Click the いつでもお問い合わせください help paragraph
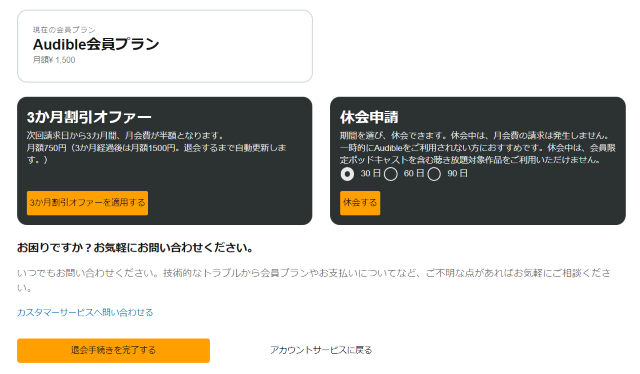This screenshot has width=640, height=374. click(x=314, y=280)
